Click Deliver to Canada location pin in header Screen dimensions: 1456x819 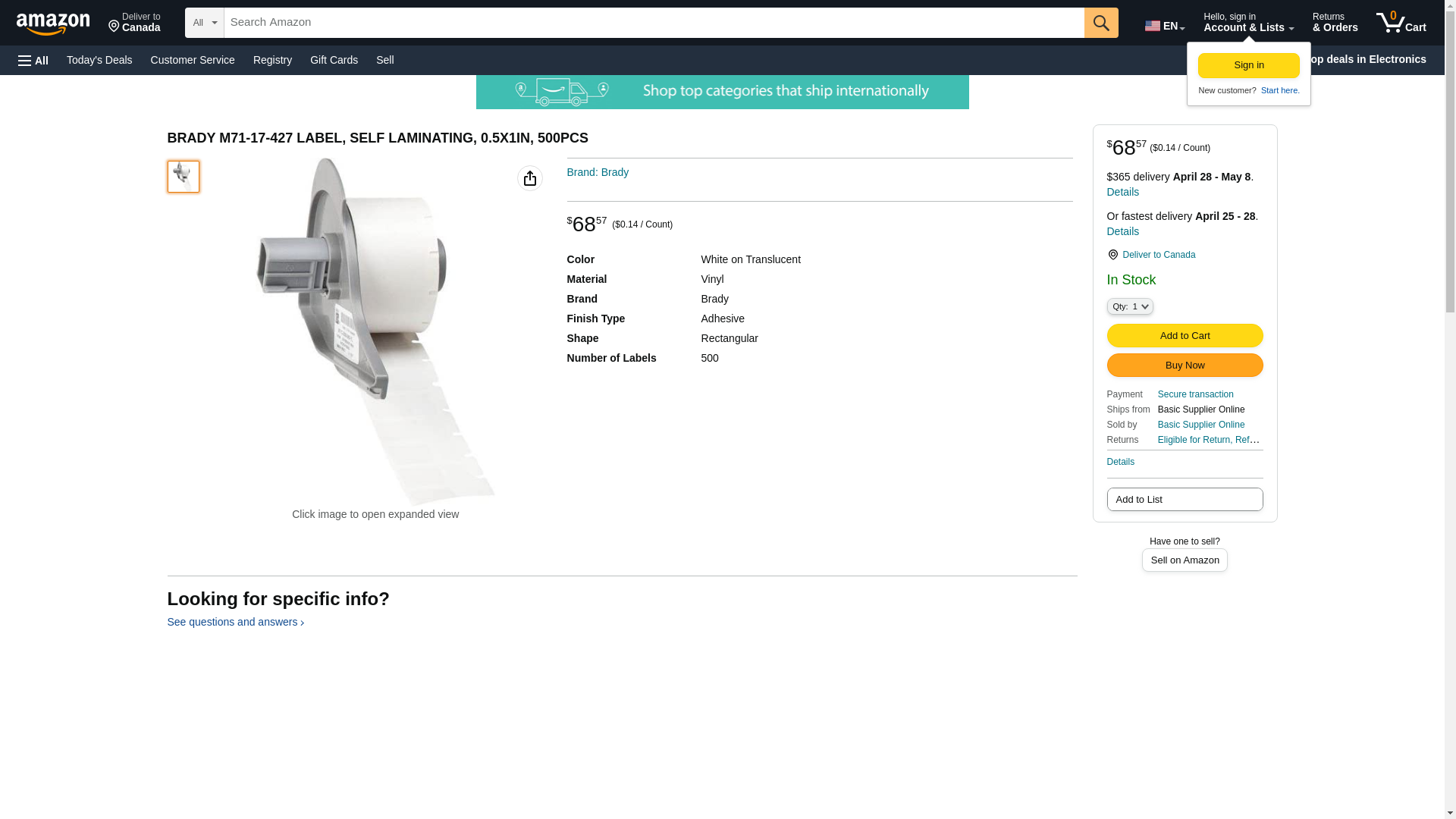click(134, 23)
